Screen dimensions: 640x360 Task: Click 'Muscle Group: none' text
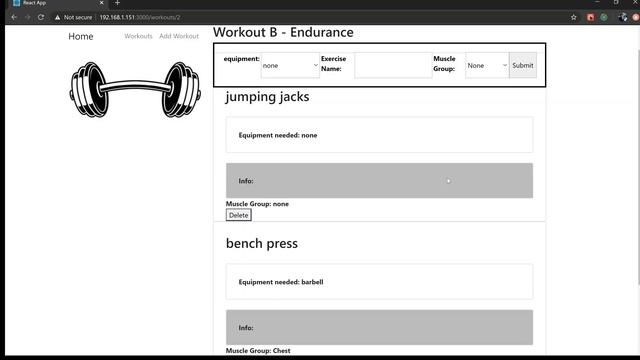(257, 204)
